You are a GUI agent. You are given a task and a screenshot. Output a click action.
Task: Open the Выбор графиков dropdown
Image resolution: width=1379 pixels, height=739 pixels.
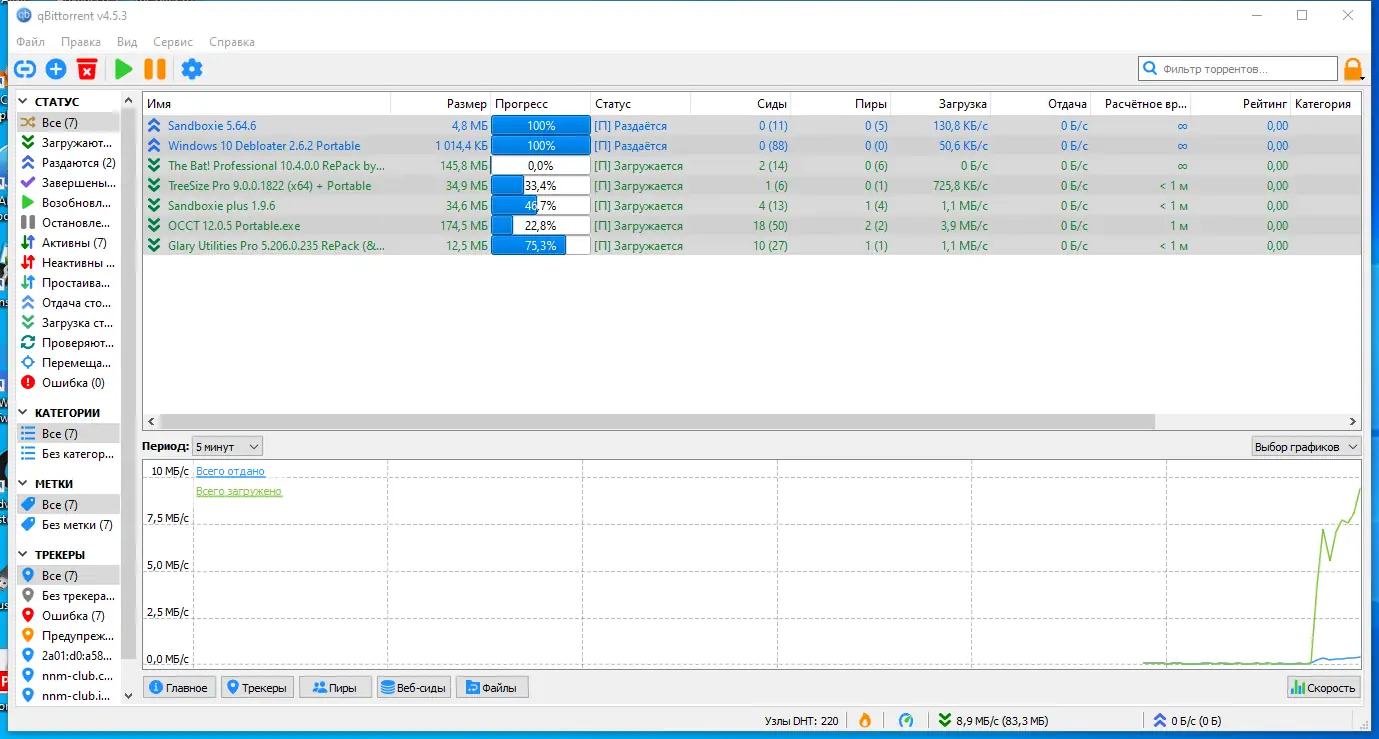coord(1306,446)
